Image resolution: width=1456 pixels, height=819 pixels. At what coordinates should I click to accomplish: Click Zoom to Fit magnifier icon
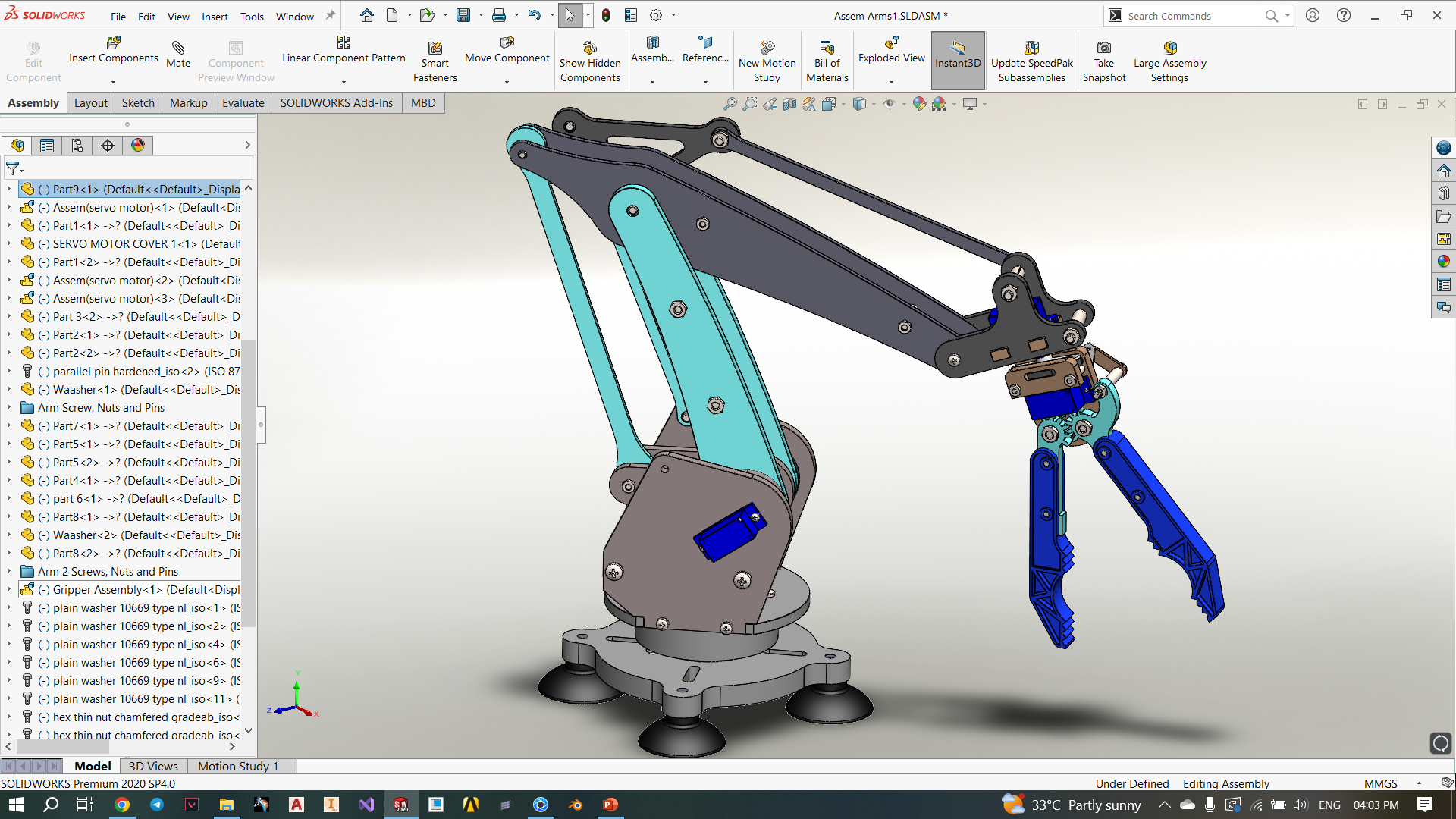730,104
